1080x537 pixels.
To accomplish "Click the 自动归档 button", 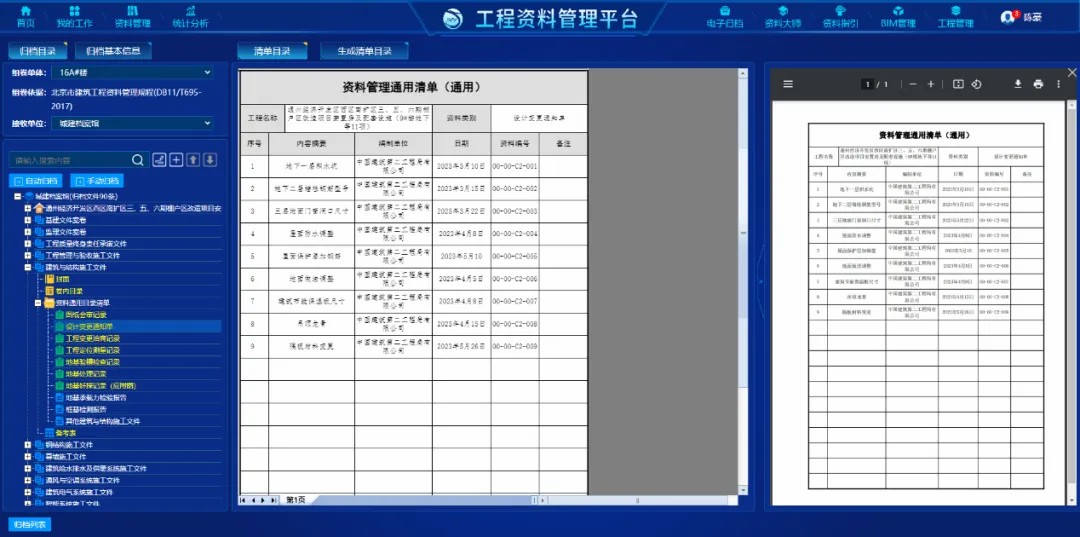I will pyautogui.click(x=37, y=181).
